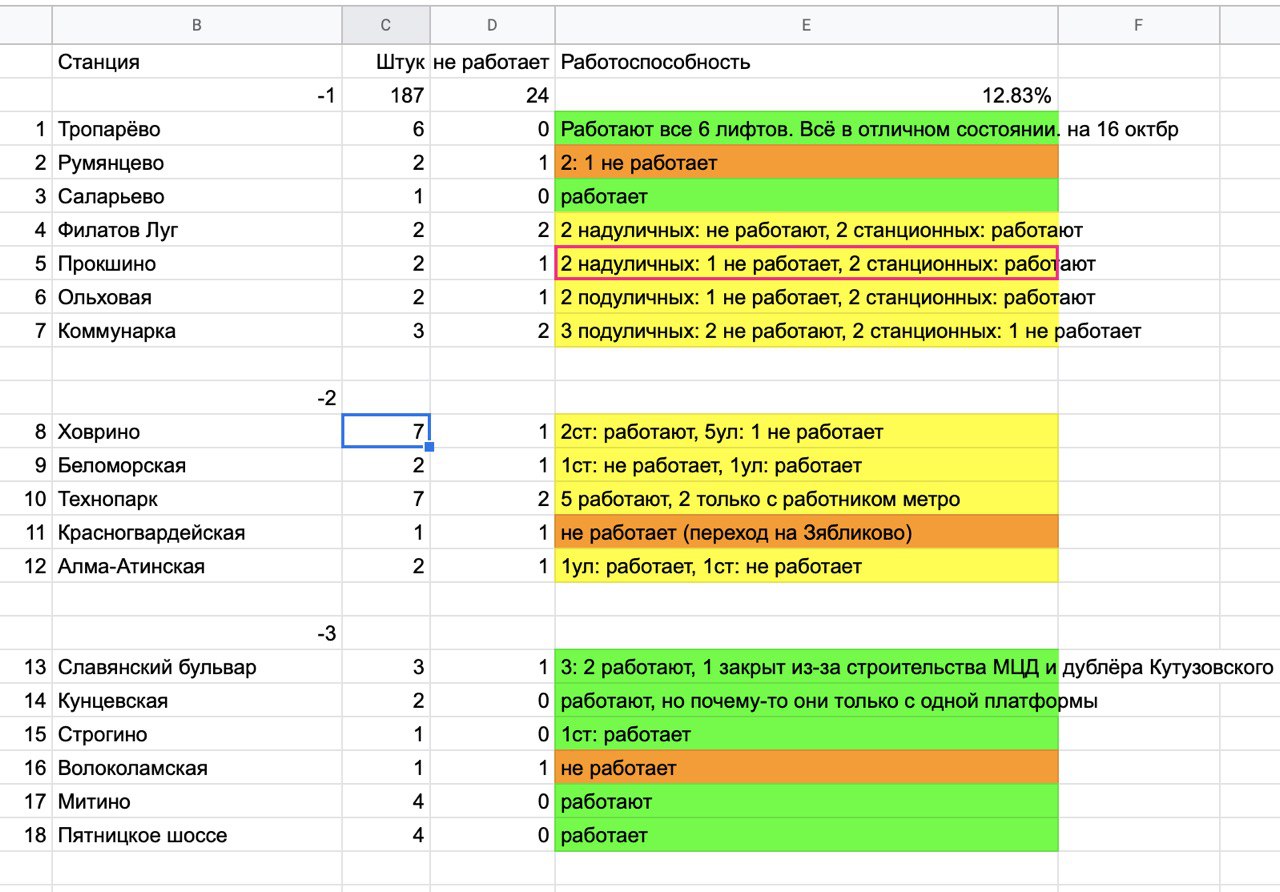The width and height of the screenshot is (1280, 892).
Task: Select Кунцевская's status 'работают, но почему-то'
Action: [x=806, y=701]
